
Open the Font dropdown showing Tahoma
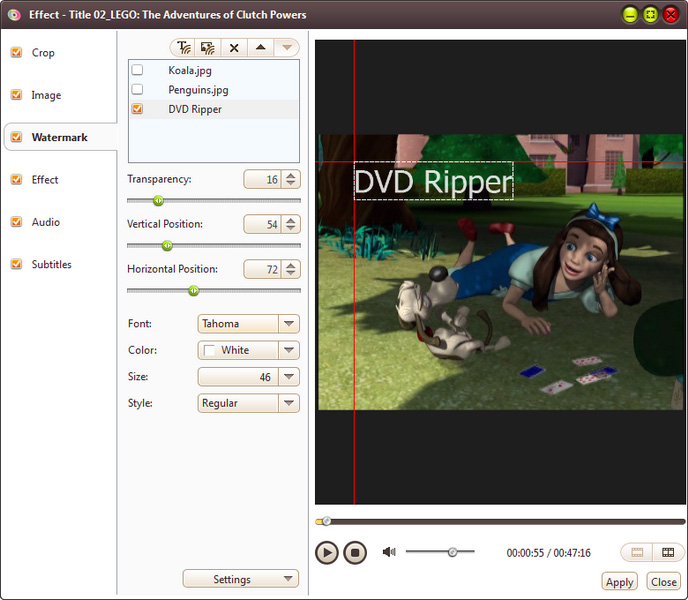(248, 323)
